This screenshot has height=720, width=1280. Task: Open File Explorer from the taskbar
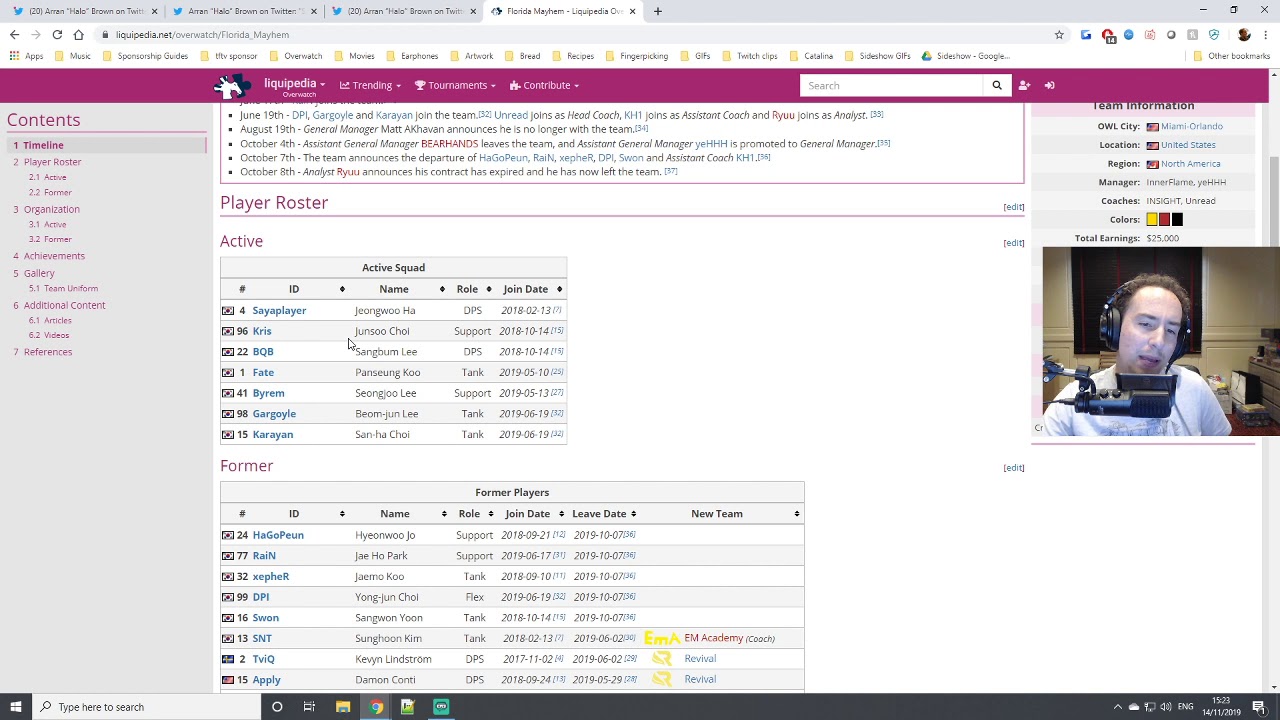343,707
